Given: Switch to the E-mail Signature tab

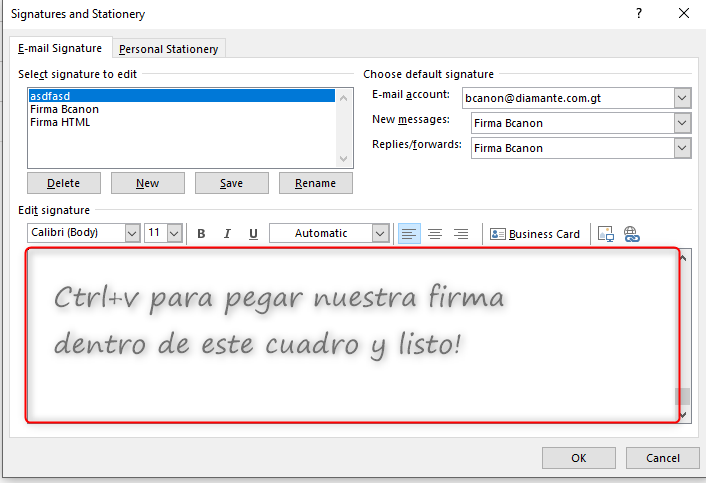Looking at the screenshot, I should (x=60, y=48).
